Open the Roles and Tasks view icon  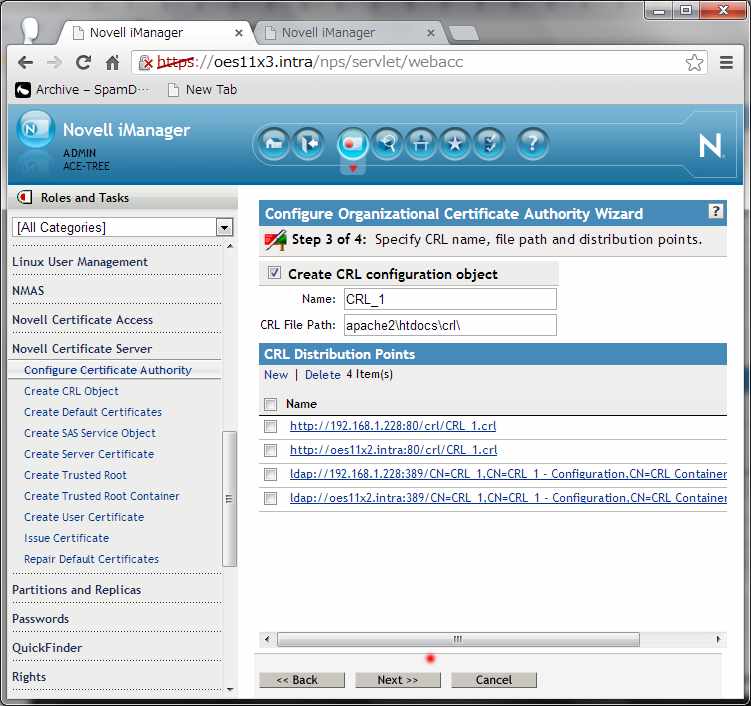(353, 143)
